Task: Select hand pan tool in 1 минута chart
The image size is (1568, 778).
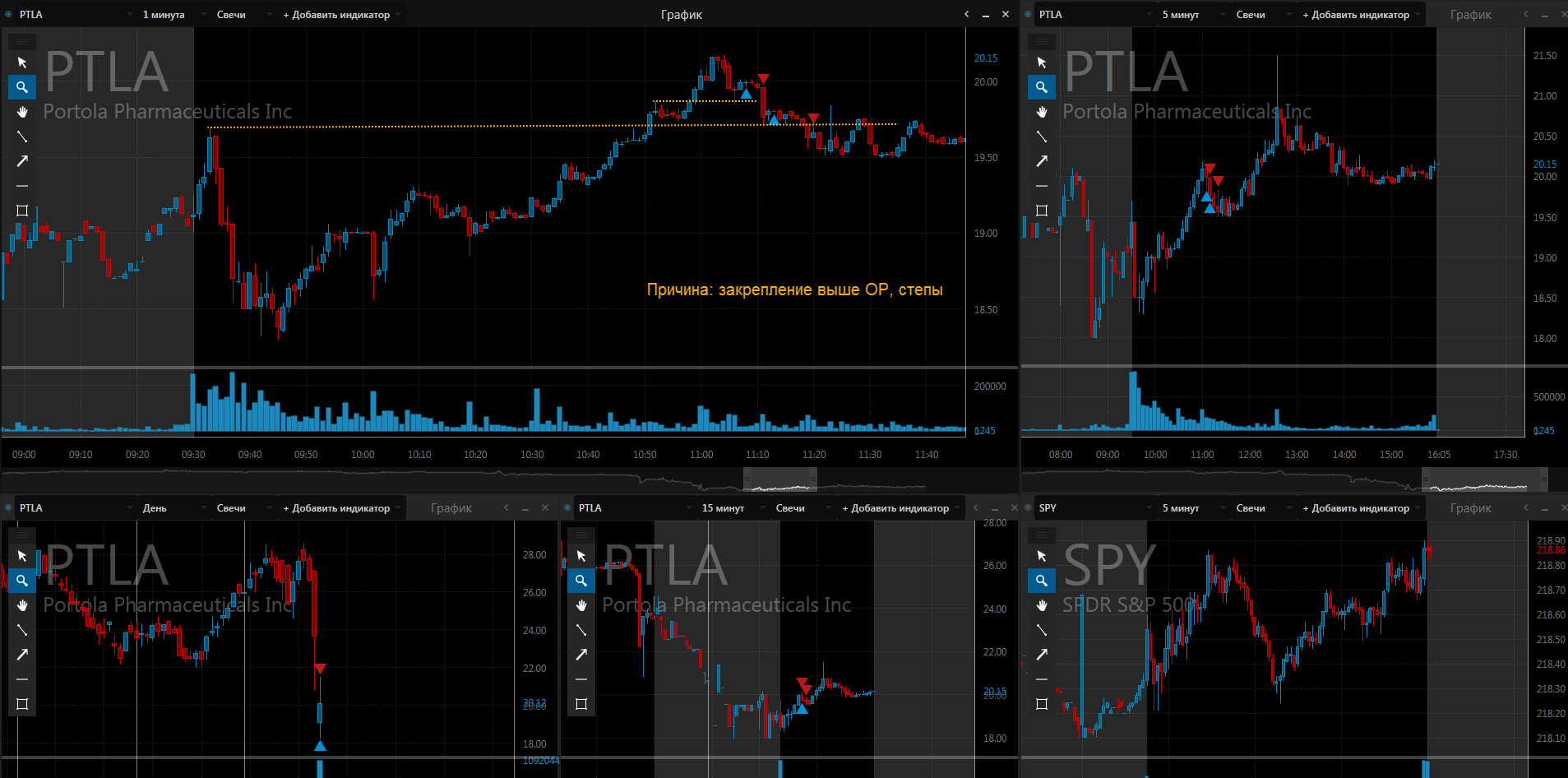Action: 22,112
